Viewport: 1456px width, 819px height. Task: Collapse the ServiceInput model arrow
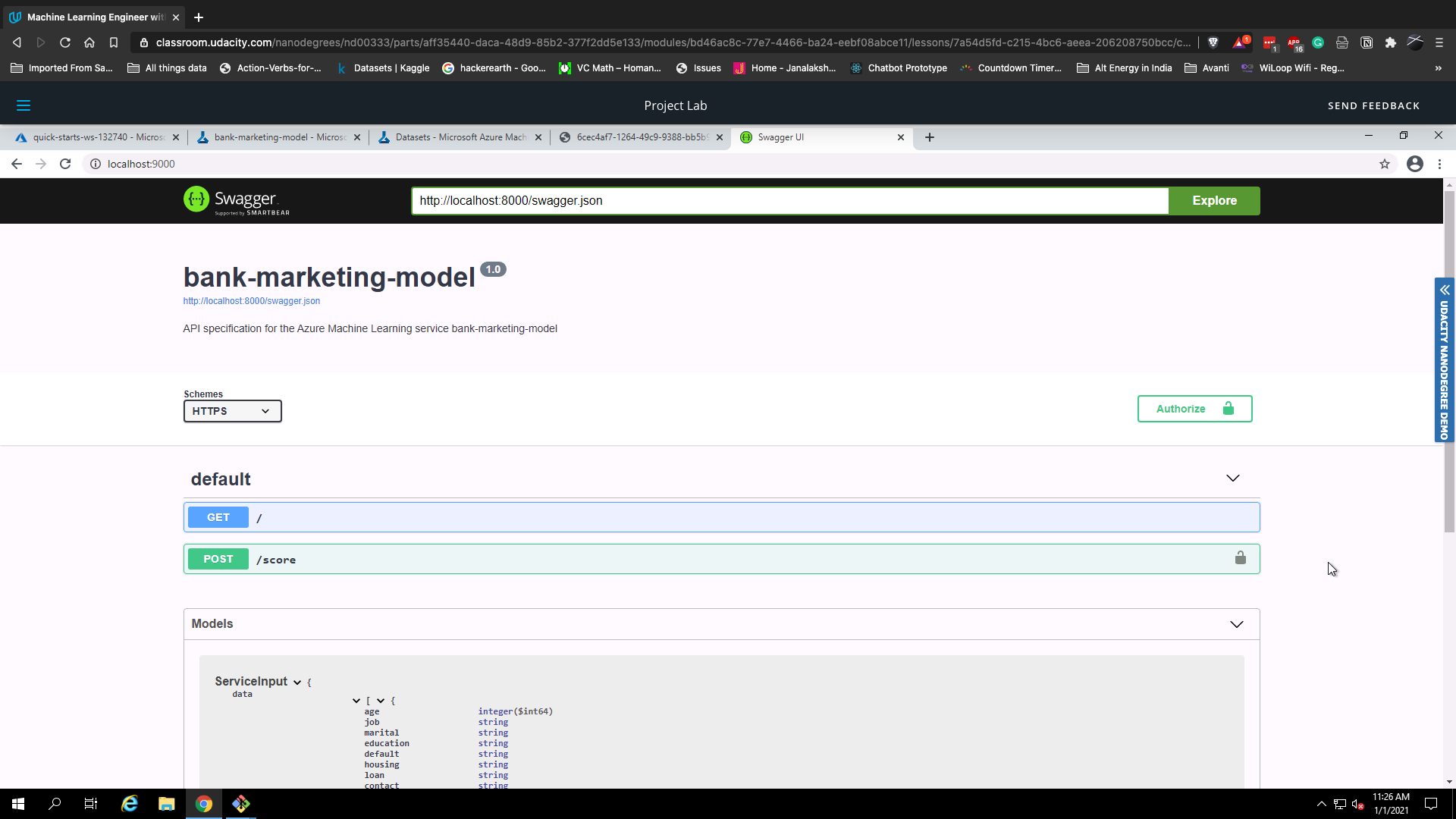(297, 682)
